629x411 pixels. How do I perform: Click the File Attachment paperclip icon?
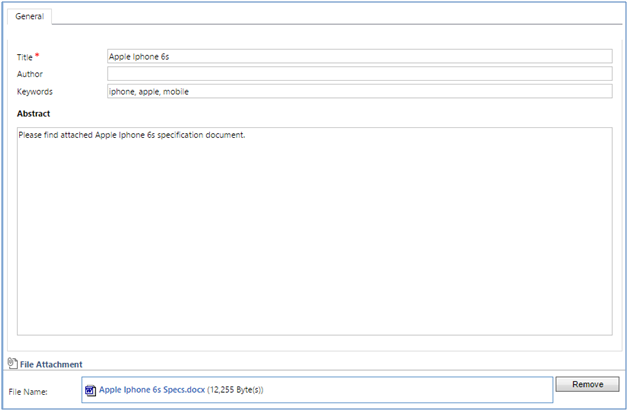[13, 363]
